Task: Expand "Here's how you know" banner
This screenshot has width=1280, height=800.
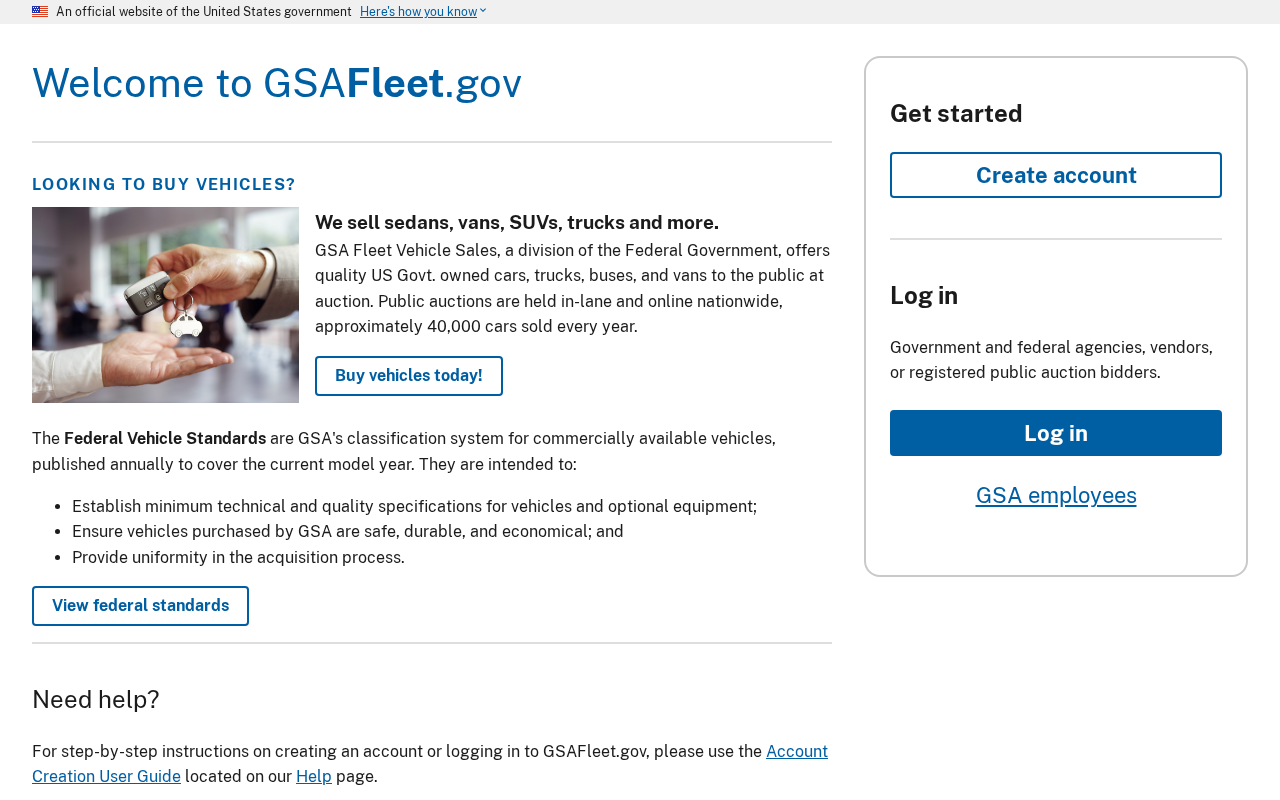Action: coord(418,12)
